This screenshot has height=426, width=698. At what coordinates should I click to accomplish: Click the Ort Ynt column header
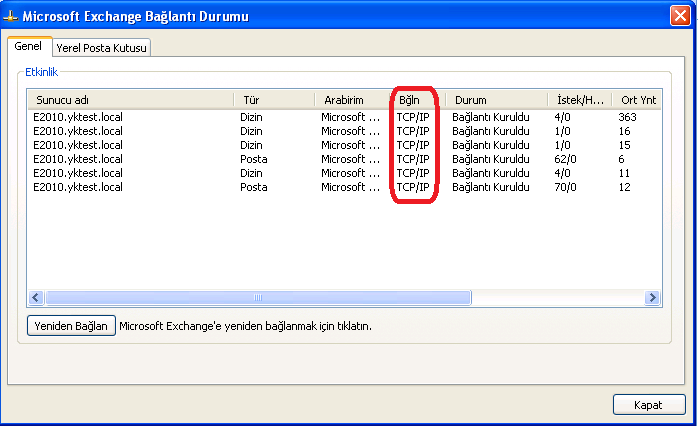coord(636,100)
